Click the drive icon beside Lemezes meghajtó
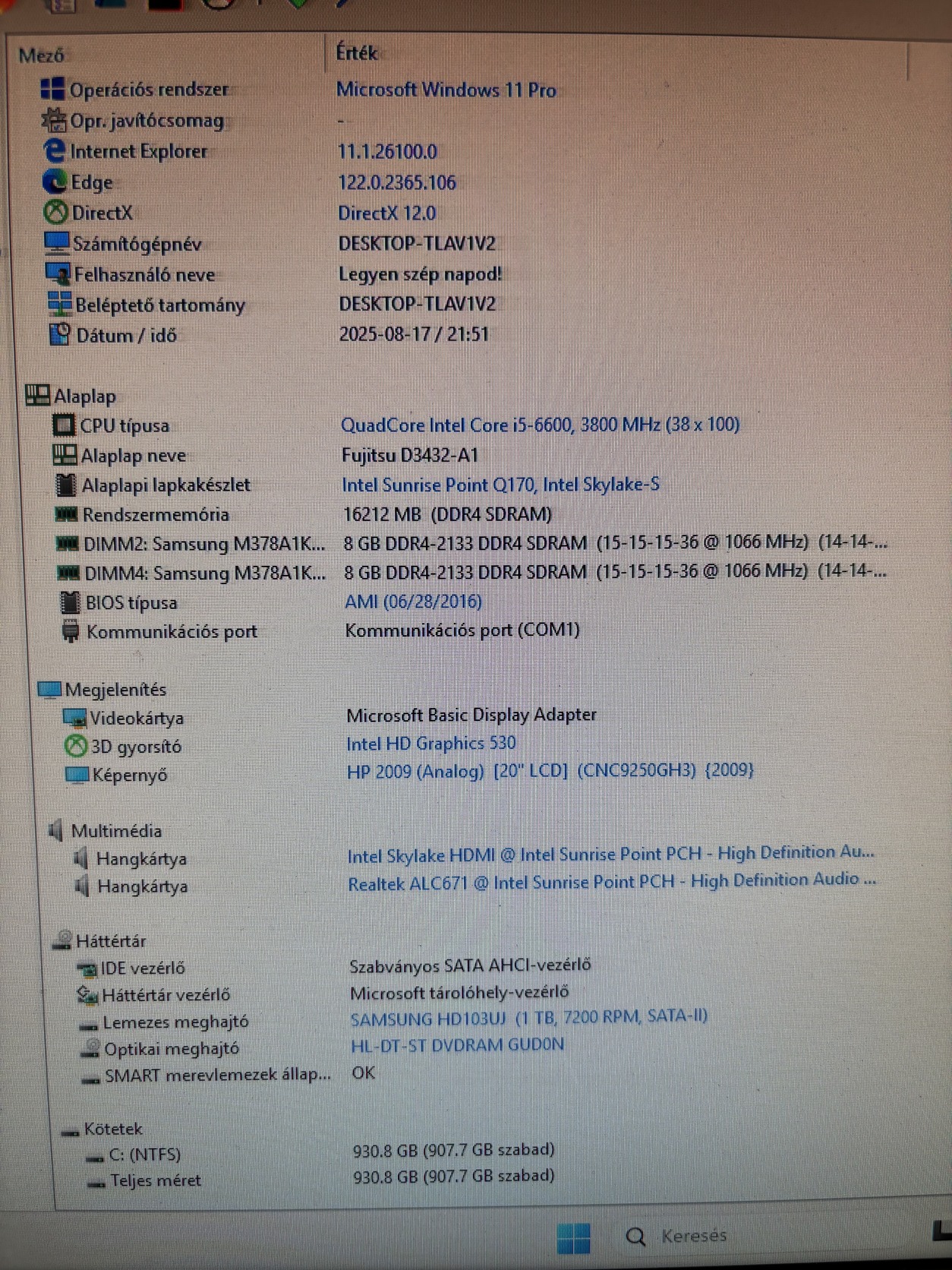The image size is (952, 1270). (x=89, y=1025)
